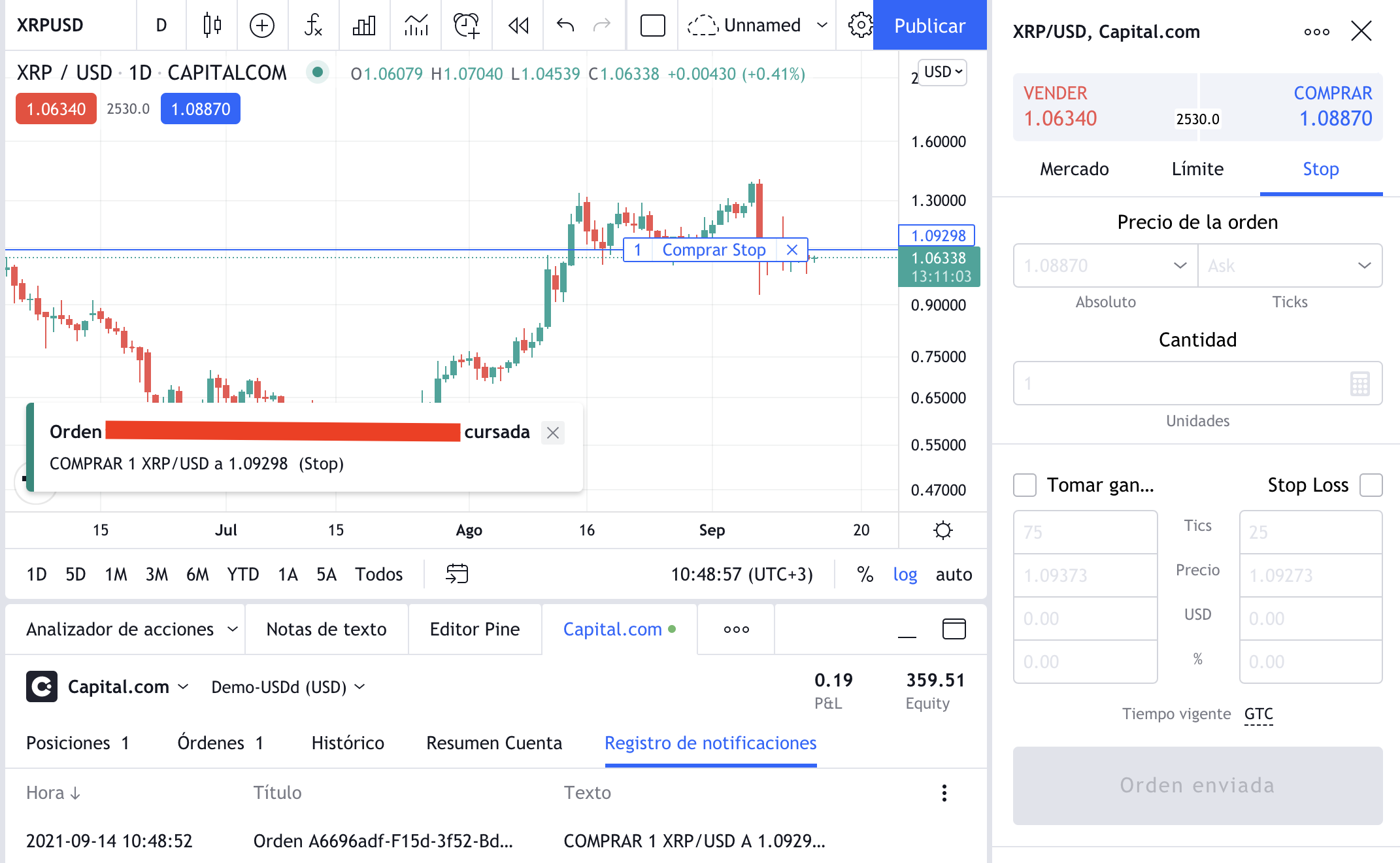Enable the Tomar ganancias checkbox
This screenshot has height=863, width=1400.
pos(1025,485)
